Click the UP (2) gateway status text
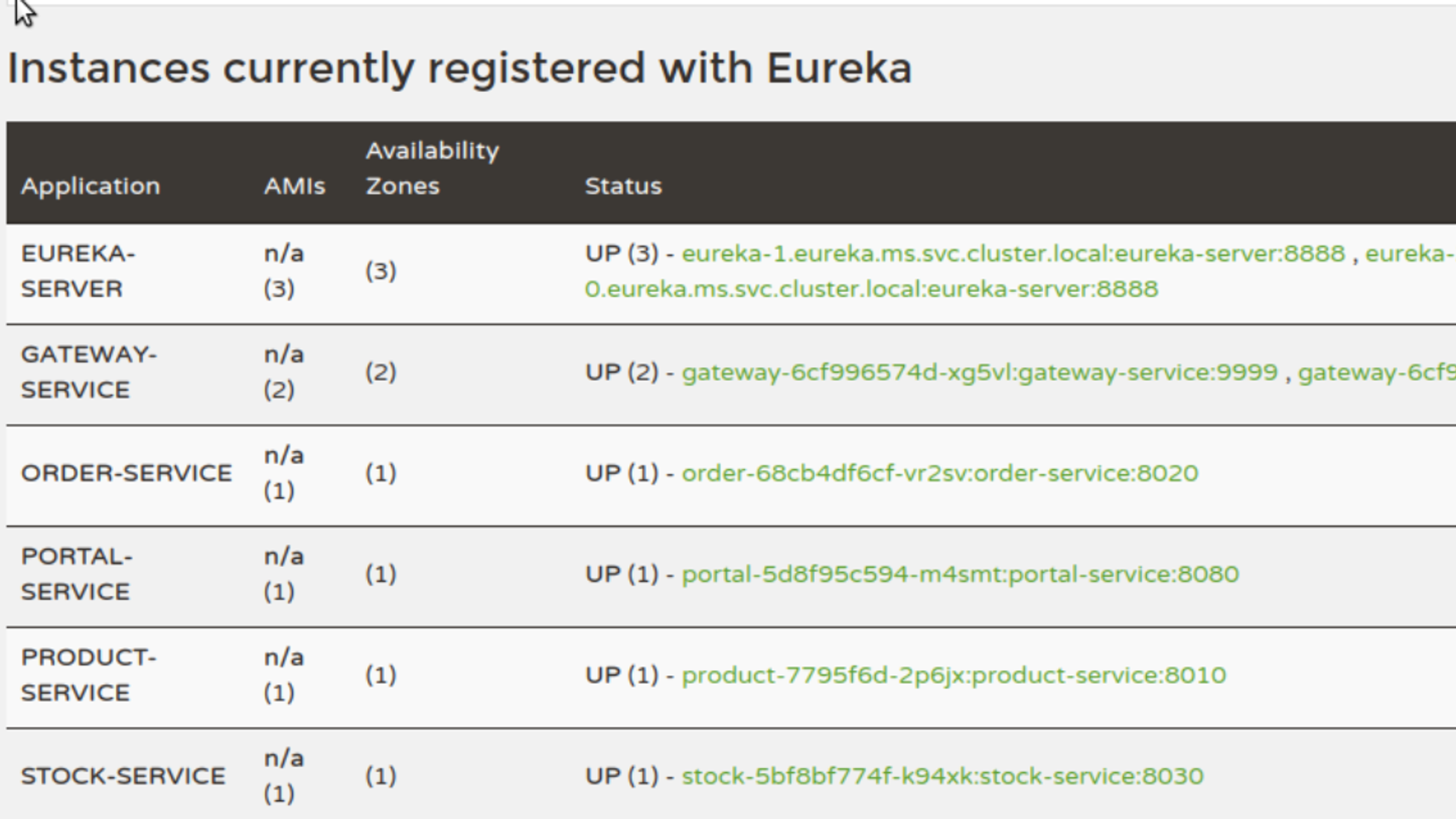1456x819 pixels. coord(622,372)
